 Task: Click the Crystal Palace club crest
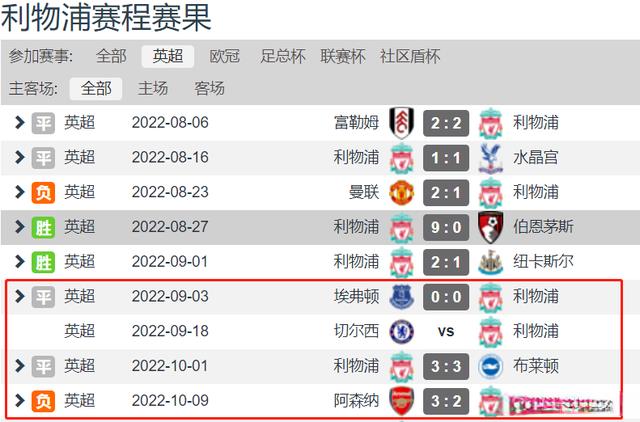coord(490,158)
